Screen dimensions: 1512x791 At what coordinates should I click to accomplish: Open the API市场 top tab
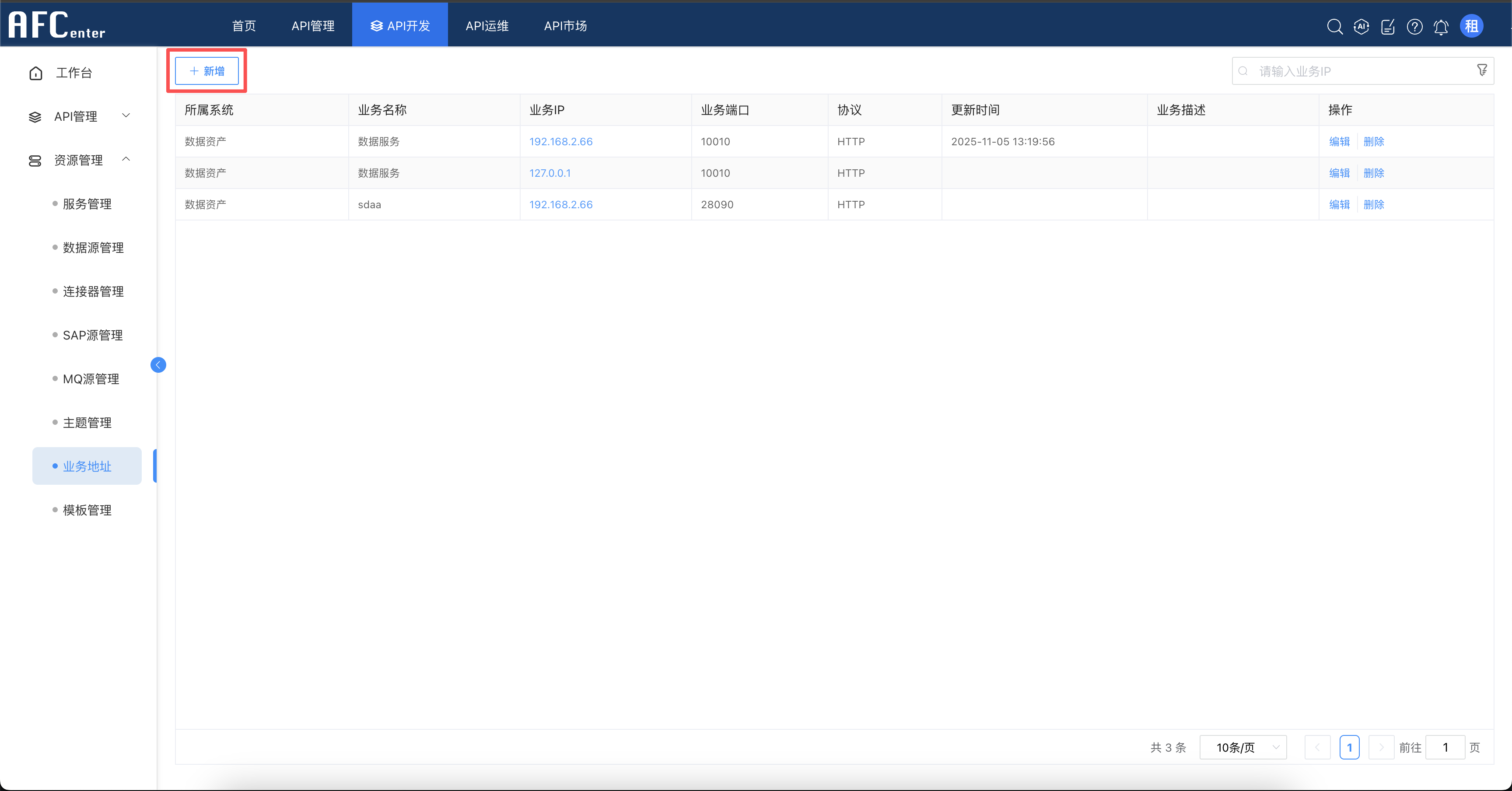point(565,26)
